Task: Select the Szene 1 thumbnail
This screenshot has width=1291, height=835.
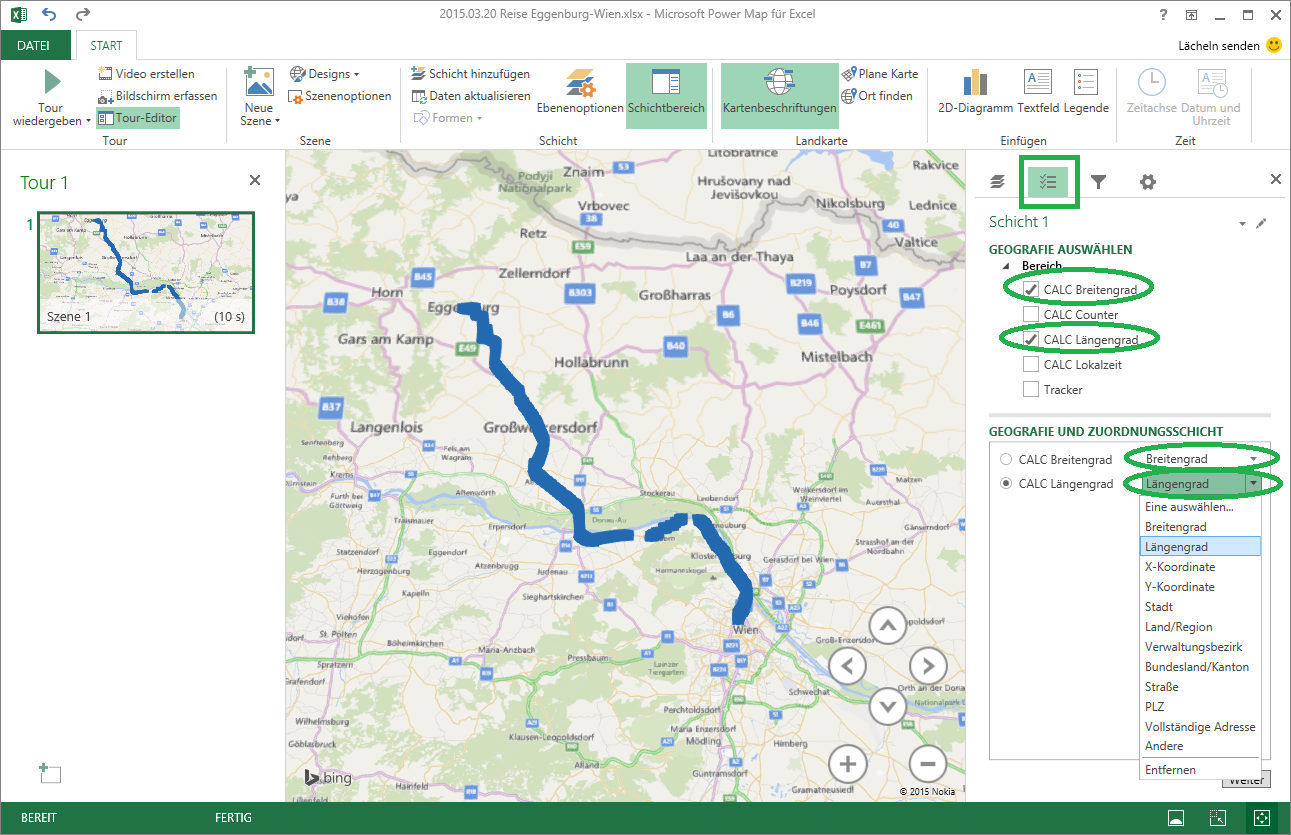Action: point(145,271)
